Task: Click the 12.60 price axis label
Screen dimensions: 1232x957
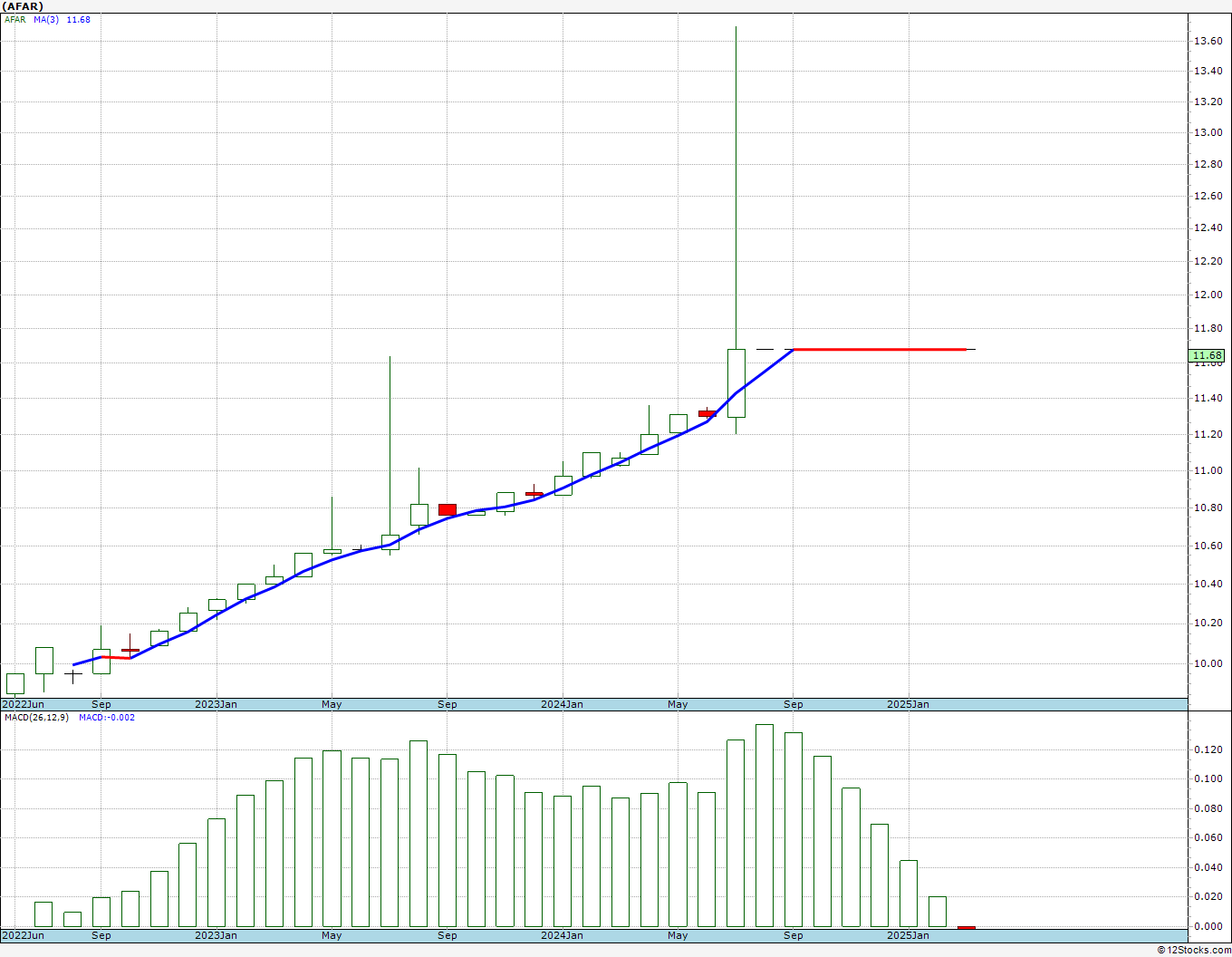Action: pos(1208,196)
